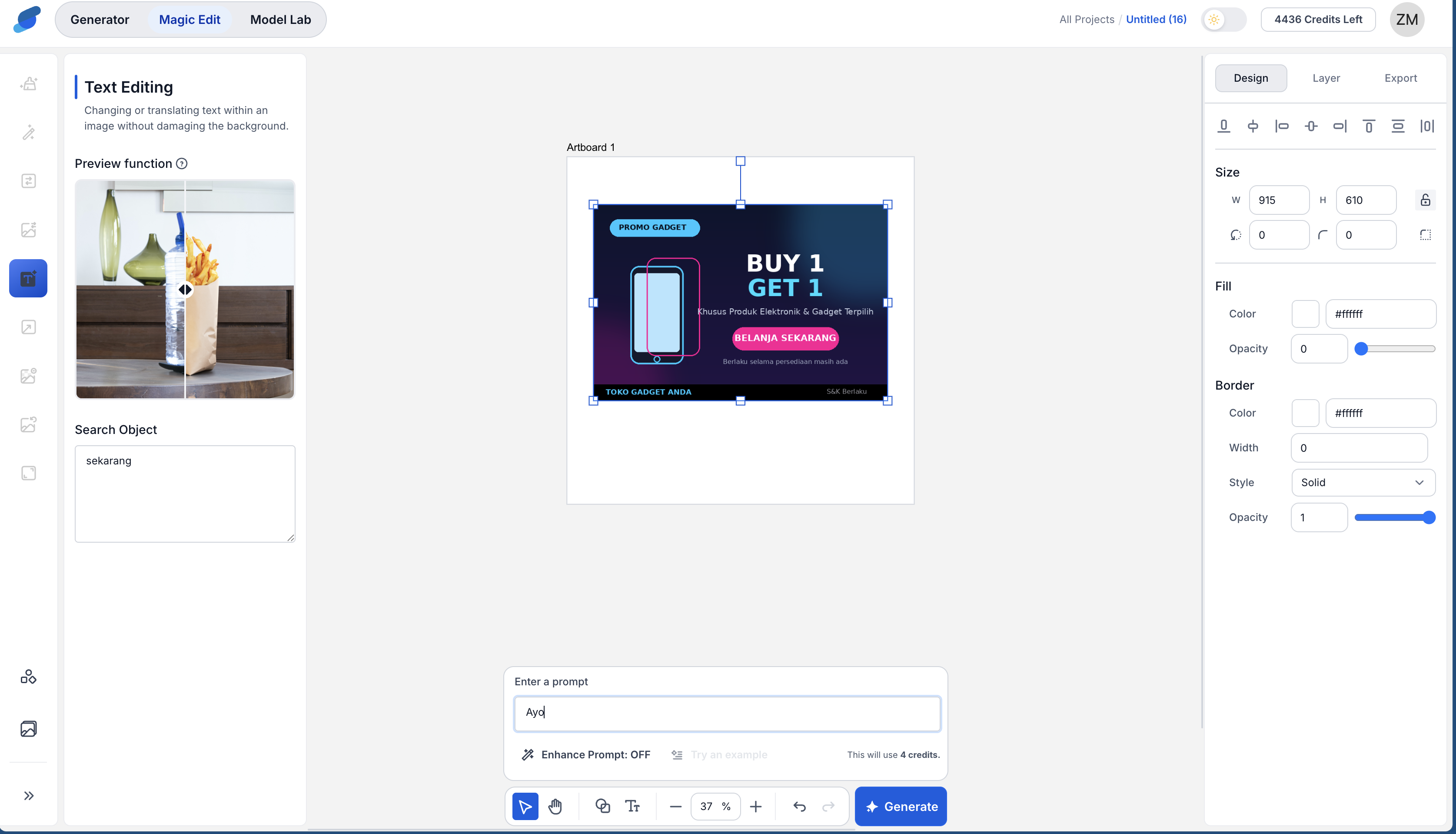The width and height of the screenshot is (1456, 834).
Task: Zoom out with the minus button
Action: click(x=675, y=807)
